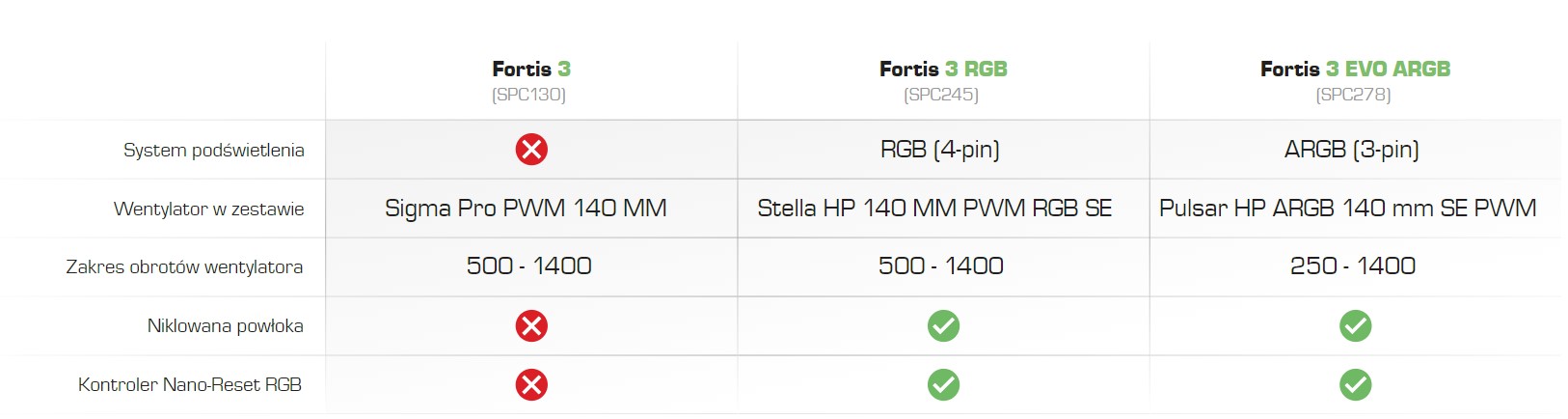Click the Wentylator w zestawie row label
Image resolution: width=1568 pixels, height=419 pixels.
click(208, 209)
